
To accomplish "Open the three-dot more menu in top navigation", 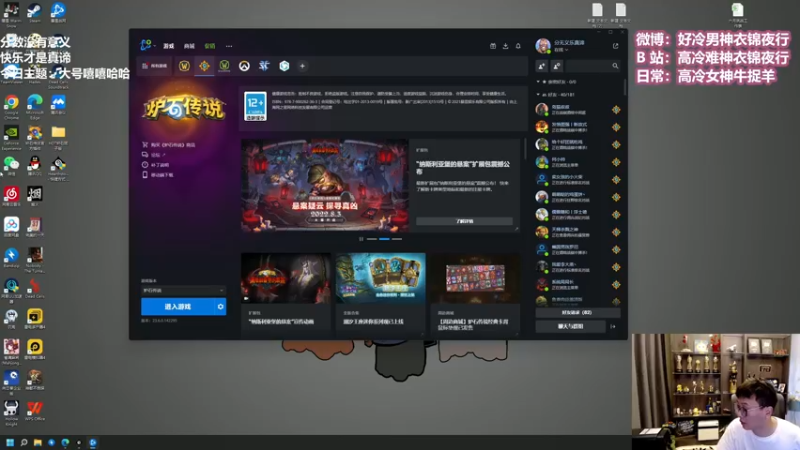I will [229, 46].
